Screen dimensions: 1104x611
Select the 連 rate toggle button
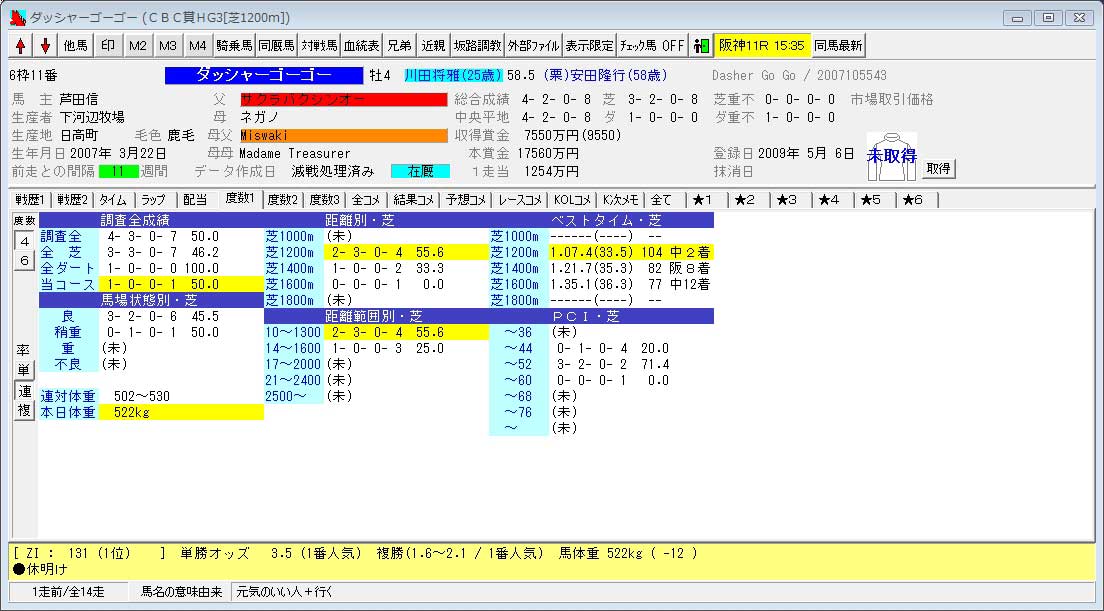[x=23, y=390]
